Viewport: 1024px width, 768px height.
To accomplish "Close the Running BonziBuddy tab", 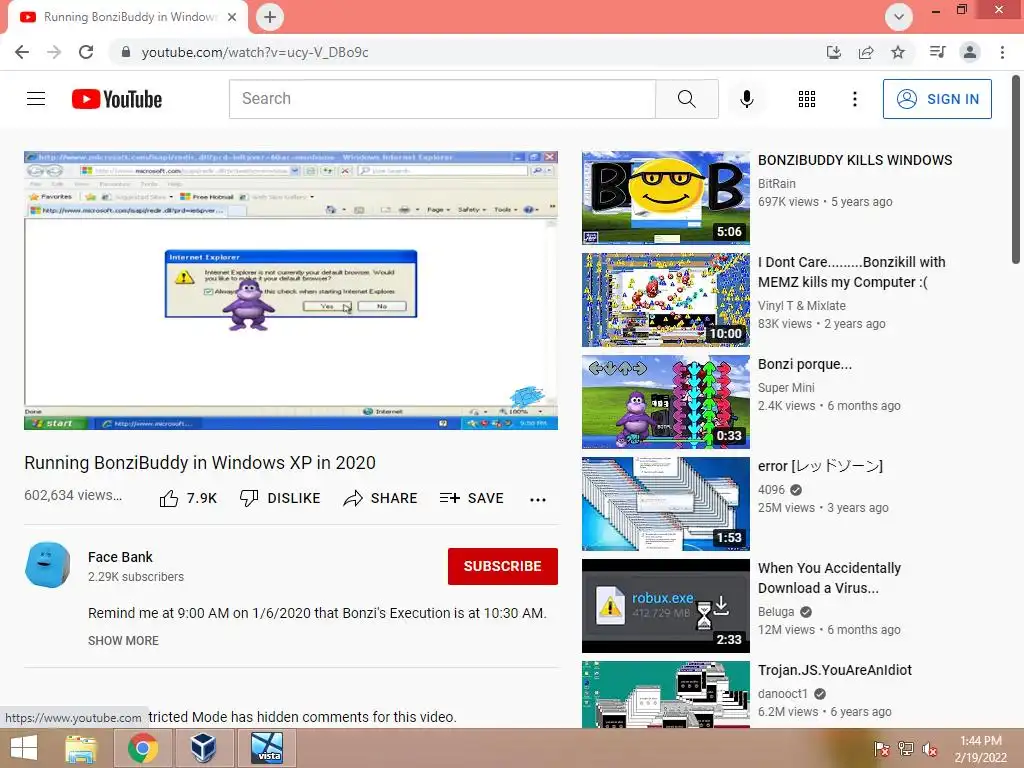I will click(232, 17).
